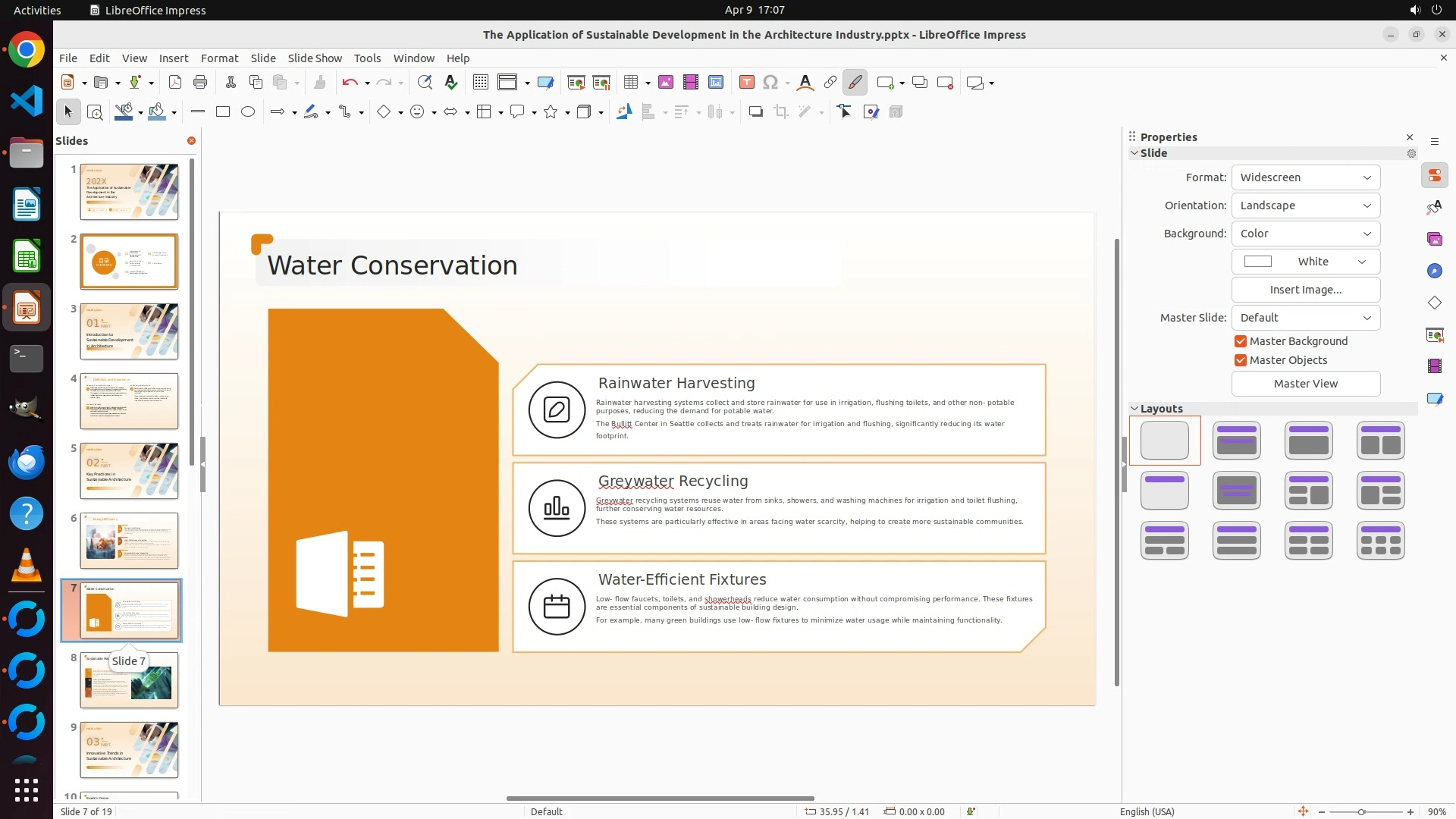
Task: Click the Display Grid icon
Action: pyautogui.click(x=481, y=83)
